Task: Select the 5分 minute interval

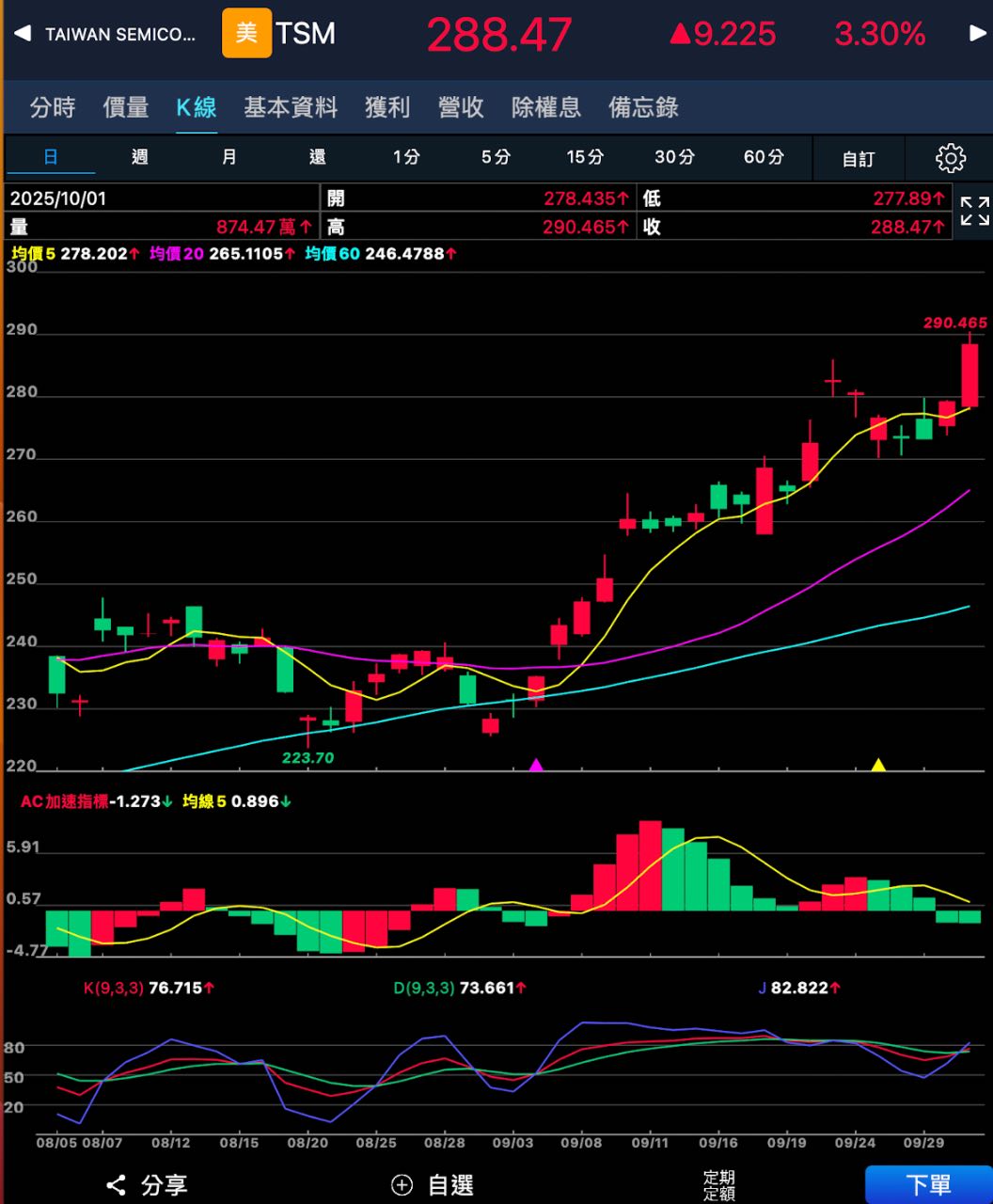Action: (x=496, y=157)
